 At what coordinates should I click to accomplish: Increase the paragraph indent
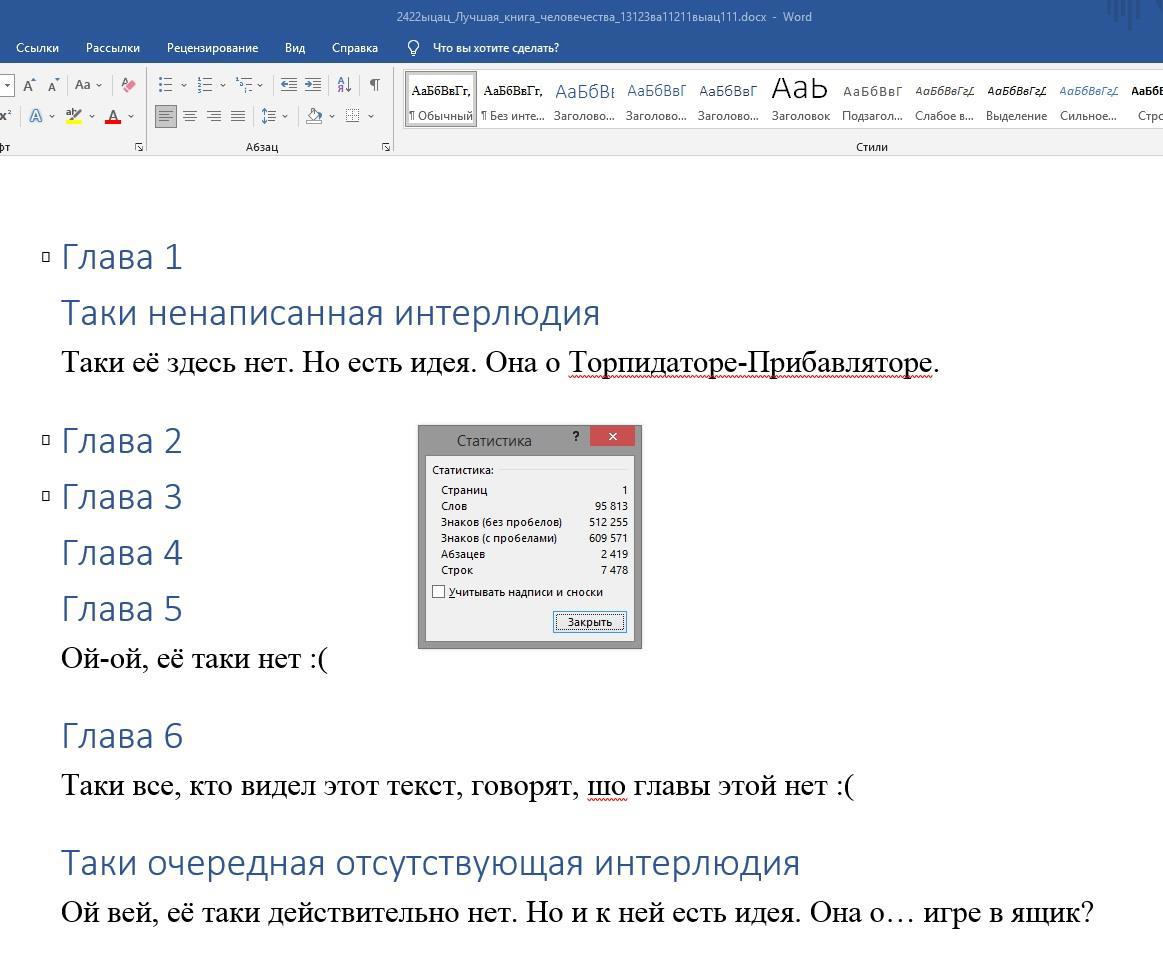pos(313,85)
